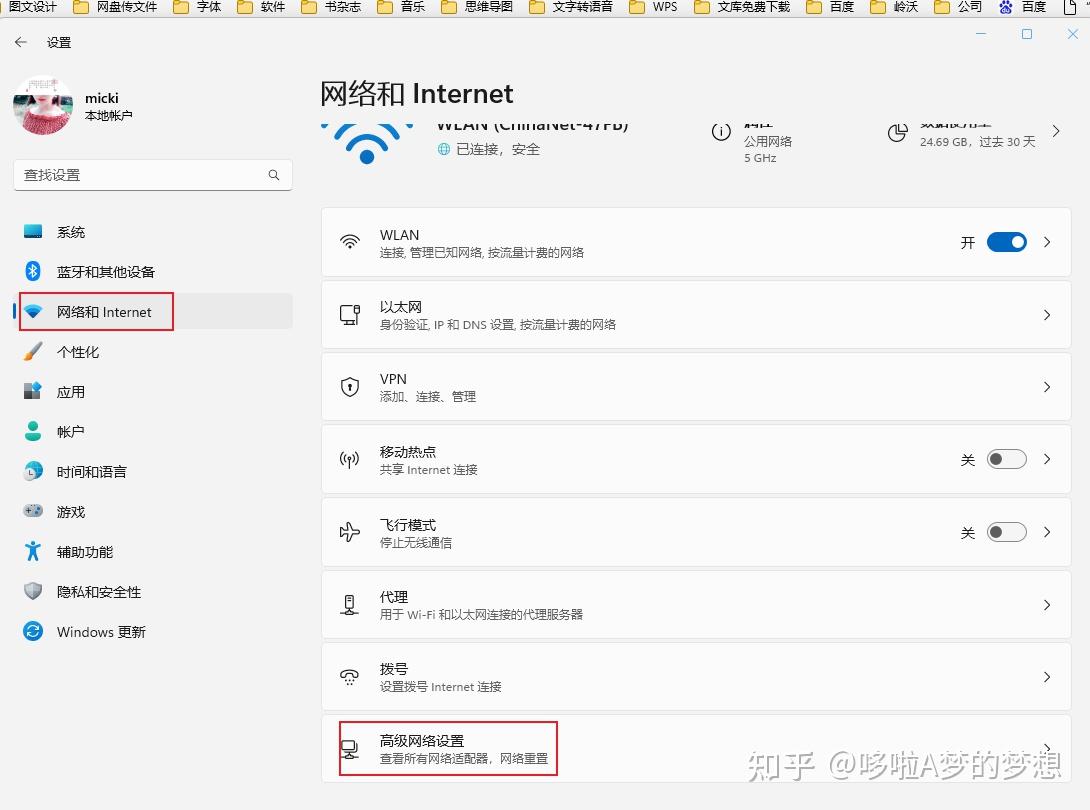This screenshot has width=1090, height=810.
Task: Open 移动热点 row chevron
Action: tap(1047, 459)
